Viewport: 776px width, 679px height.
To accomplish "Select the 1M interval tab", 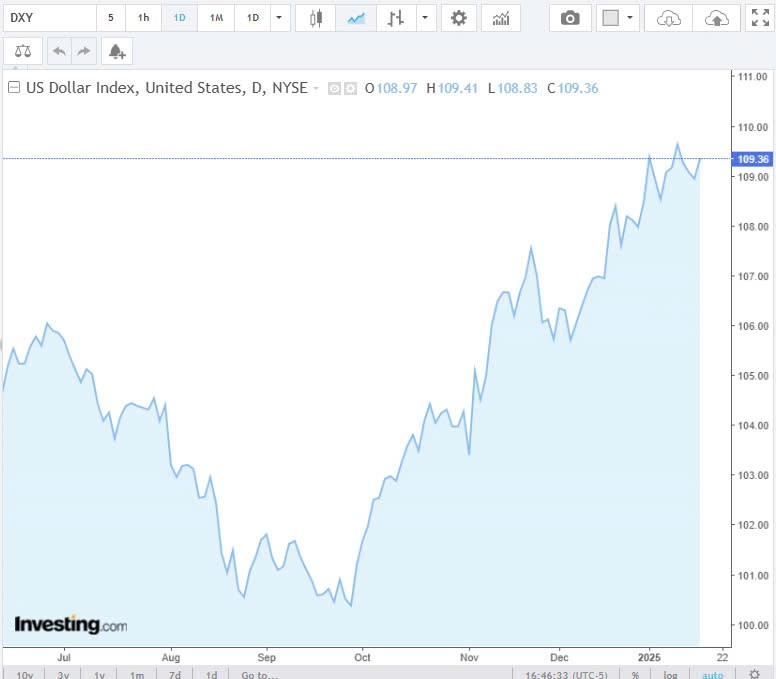I will [216, 18].
